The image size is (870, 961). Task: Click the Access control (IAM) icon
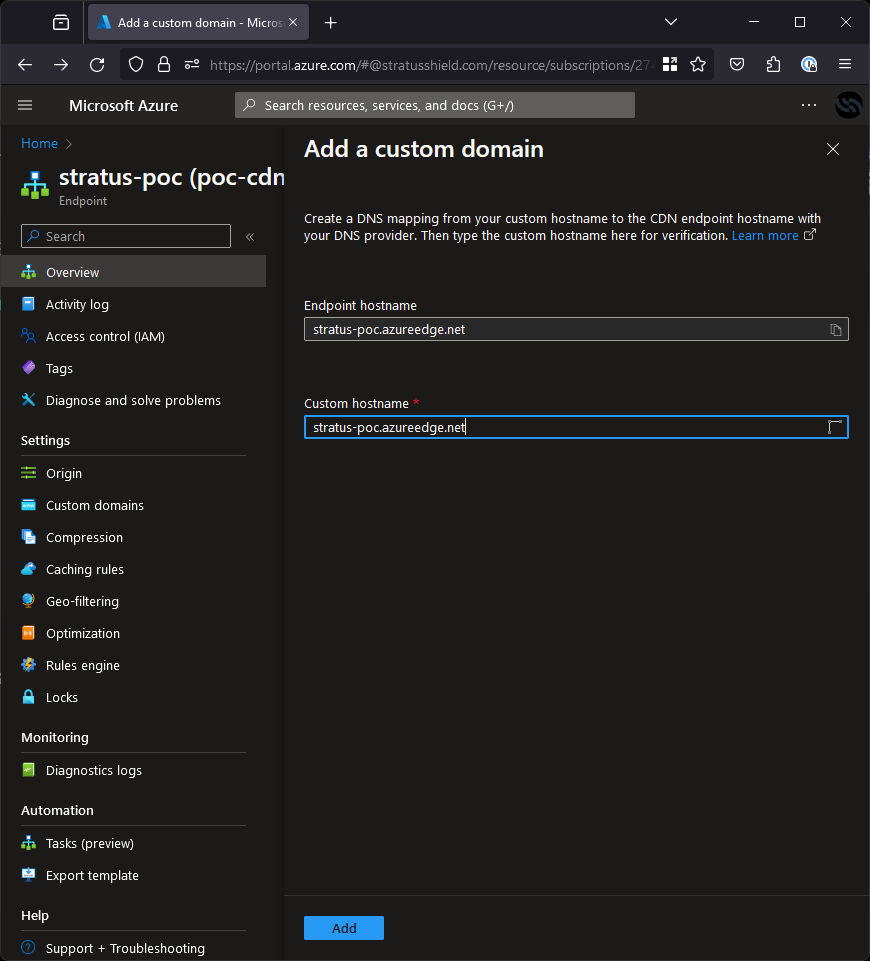28,336
